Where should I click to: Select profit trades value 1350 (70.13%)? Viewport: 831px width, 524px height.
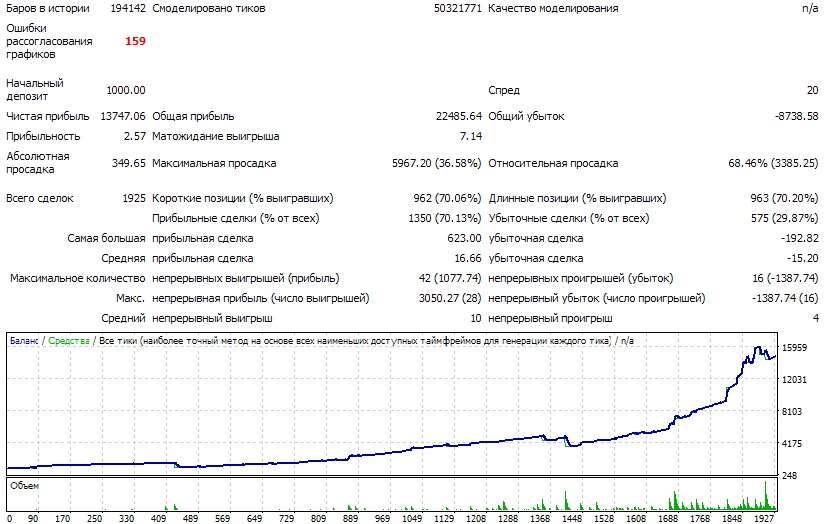click(x=445, y=219)
